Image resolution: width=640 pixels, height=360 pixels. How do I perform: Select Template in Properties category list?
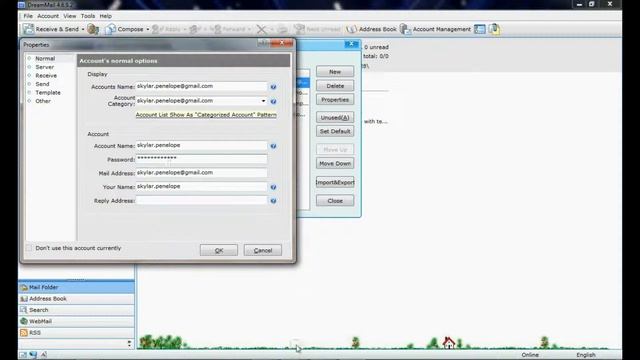tap(48, 93)
